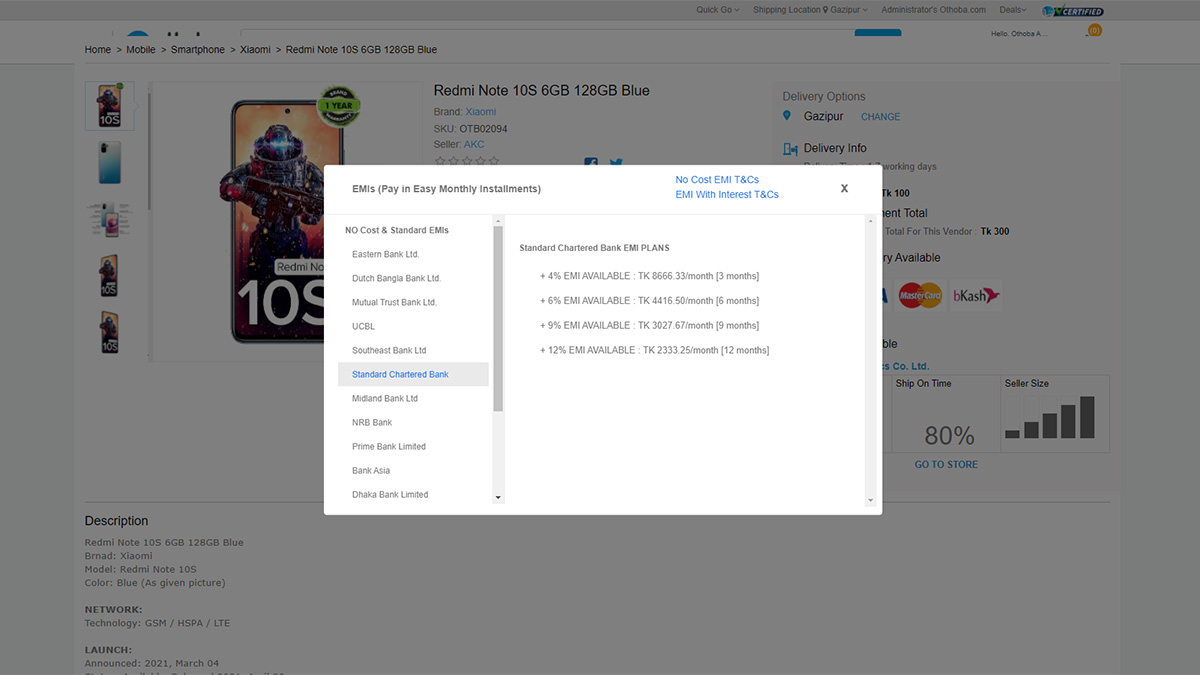Click the EMI plans panel scroll-up arrow
Viewport: 1200px width, 675px height.
870,220
